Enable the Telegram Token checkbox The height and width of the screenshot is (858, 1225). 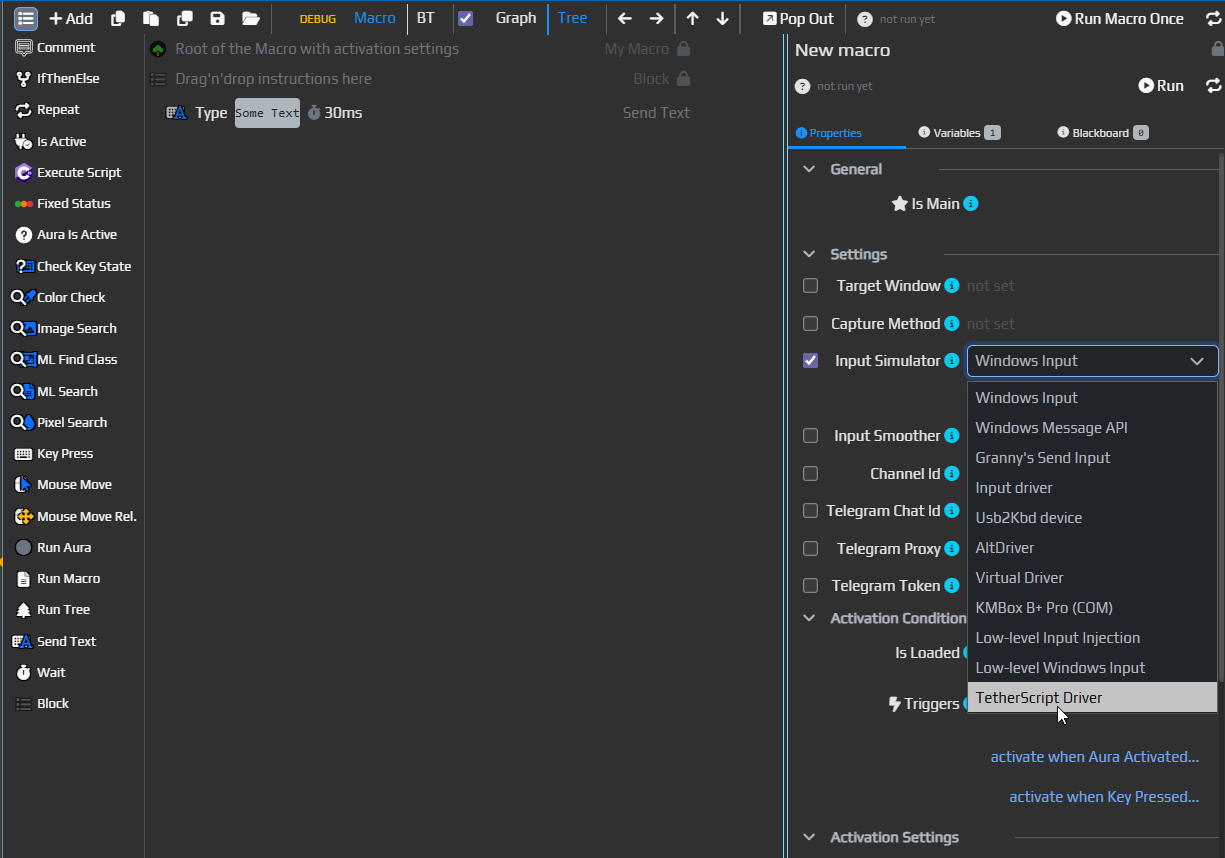coord(811,586)
